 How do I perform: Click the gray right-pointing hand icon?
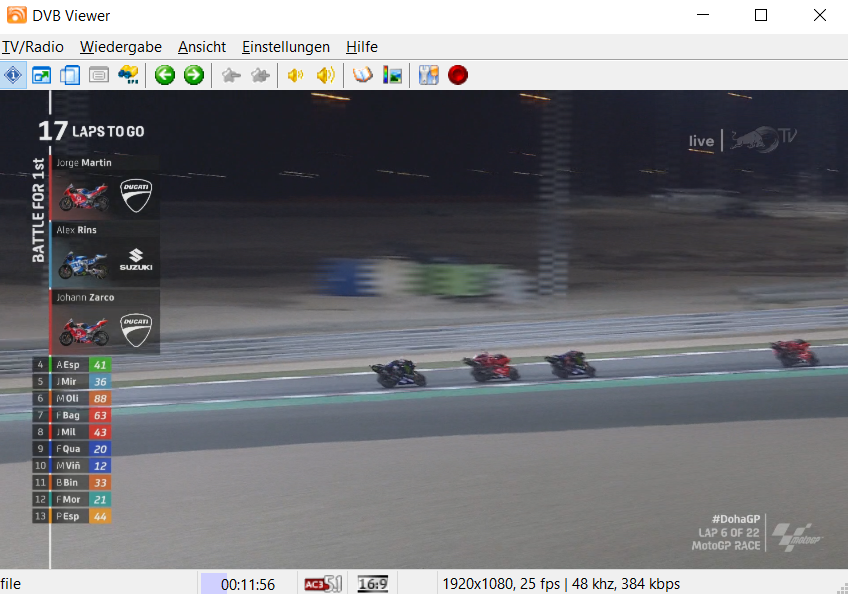tap(260, 75)
